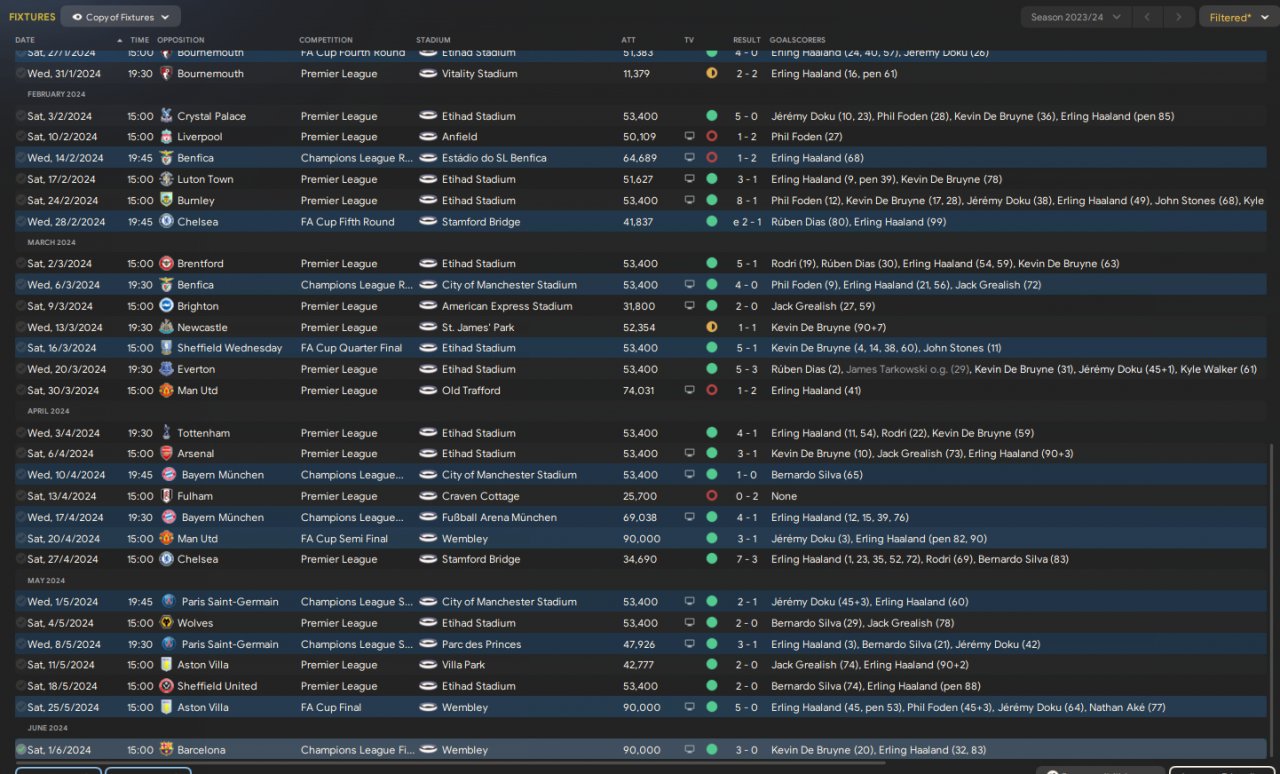Click the Crystal Palace club badge
This screenshot has width=1280, height=774.
tap(166, 116)
